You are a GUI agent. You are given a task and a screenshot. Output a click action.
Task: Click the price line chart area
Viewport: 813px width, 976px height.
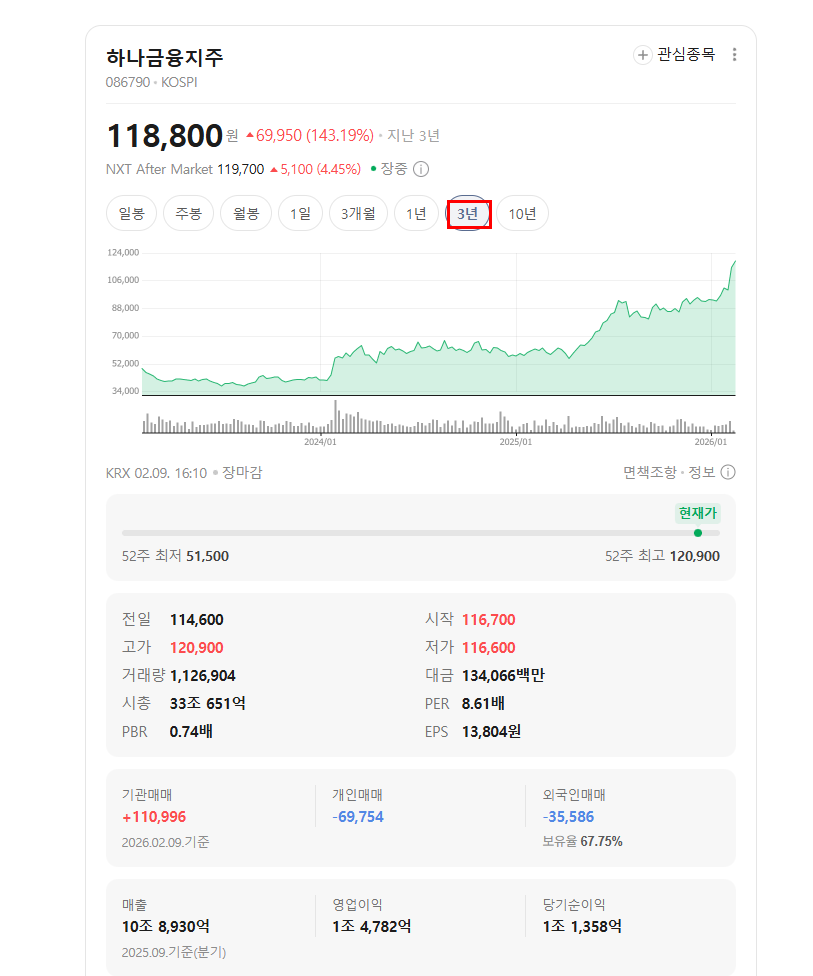pyautogui.click(x=439, y=324)
